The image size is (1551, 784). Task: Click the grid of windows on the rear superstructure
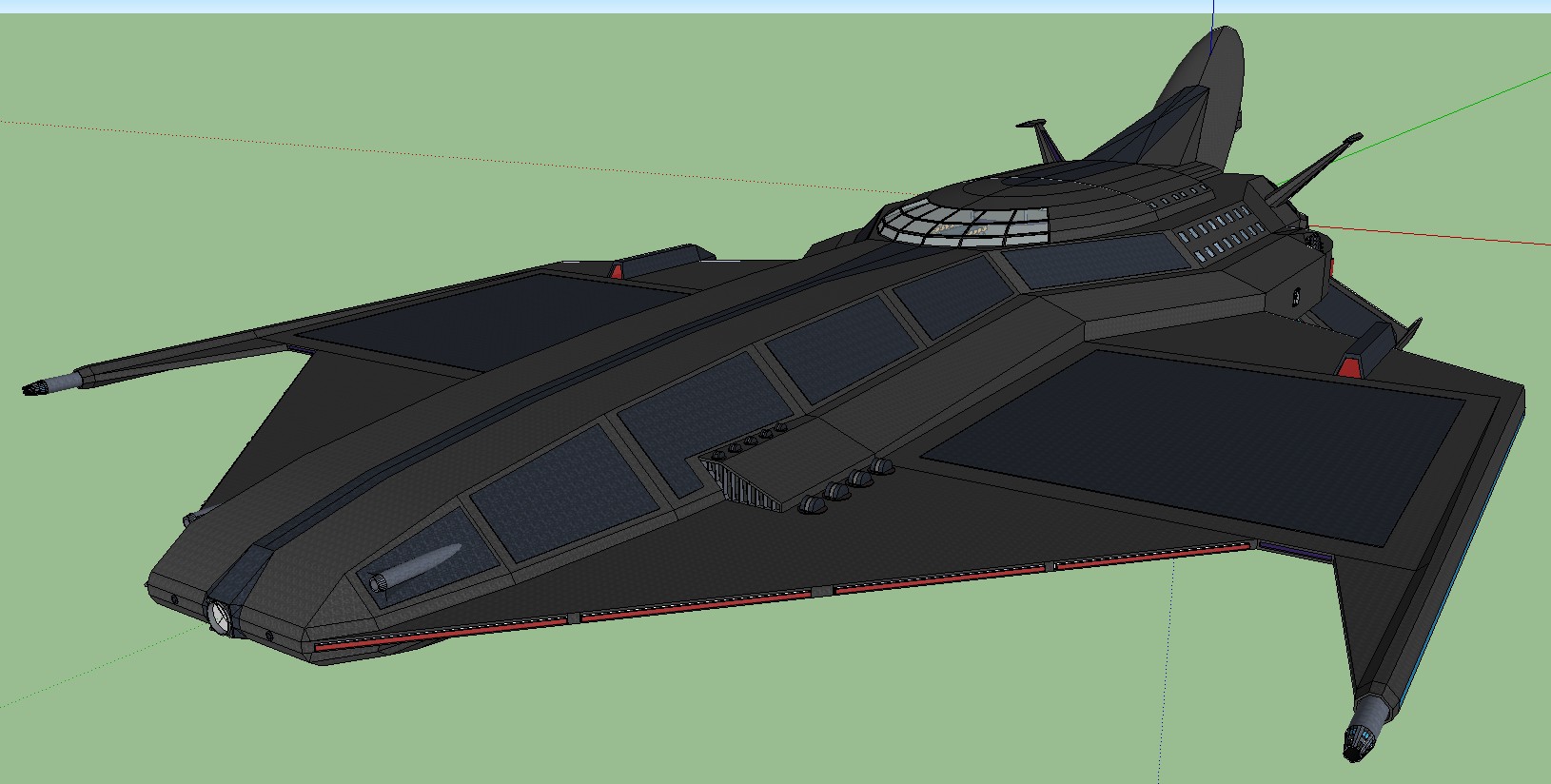pyautogui.click(x=1218, y=233)
